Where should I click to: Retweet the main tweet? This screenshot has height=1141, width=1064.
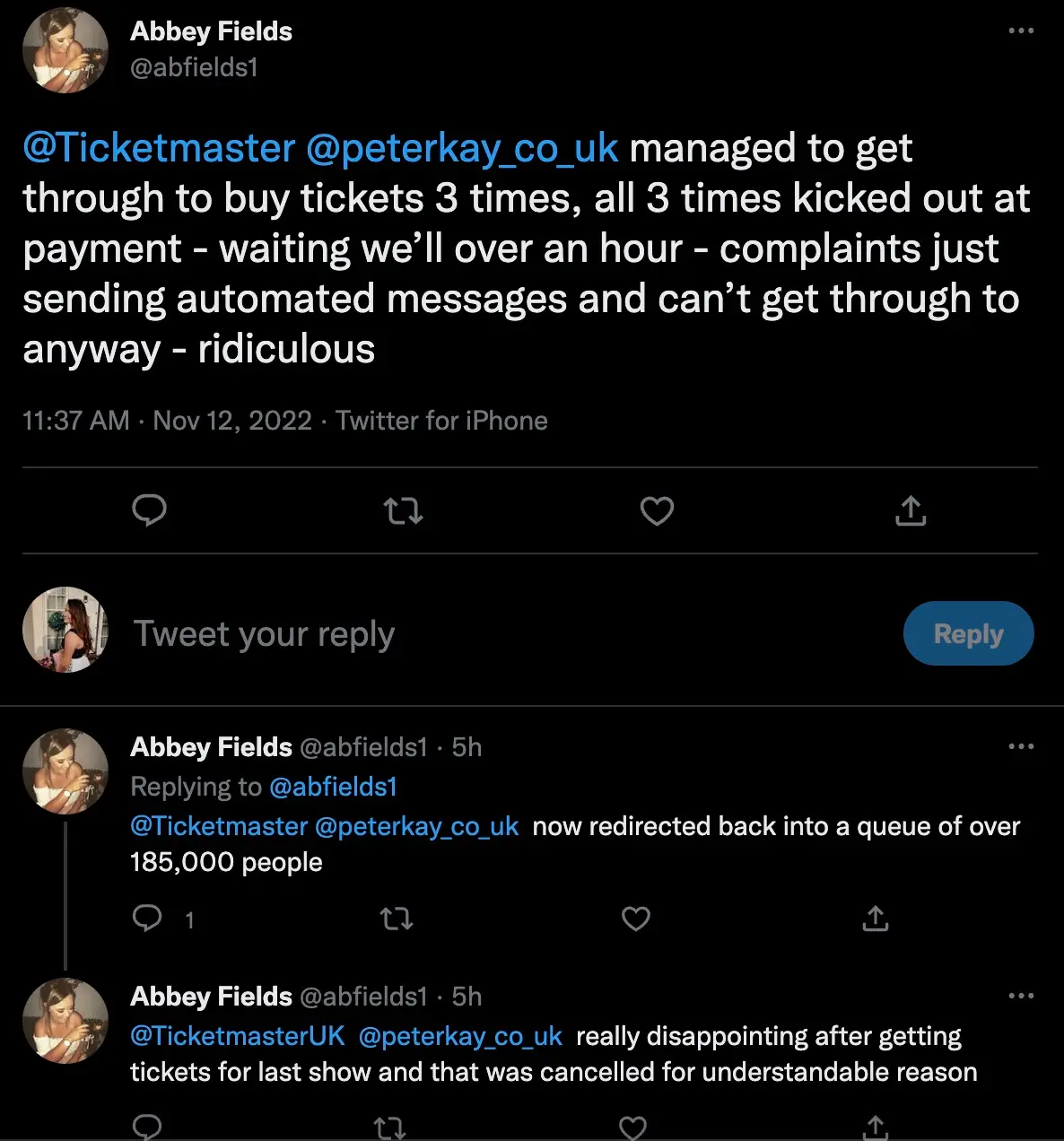tap(403, 510)
